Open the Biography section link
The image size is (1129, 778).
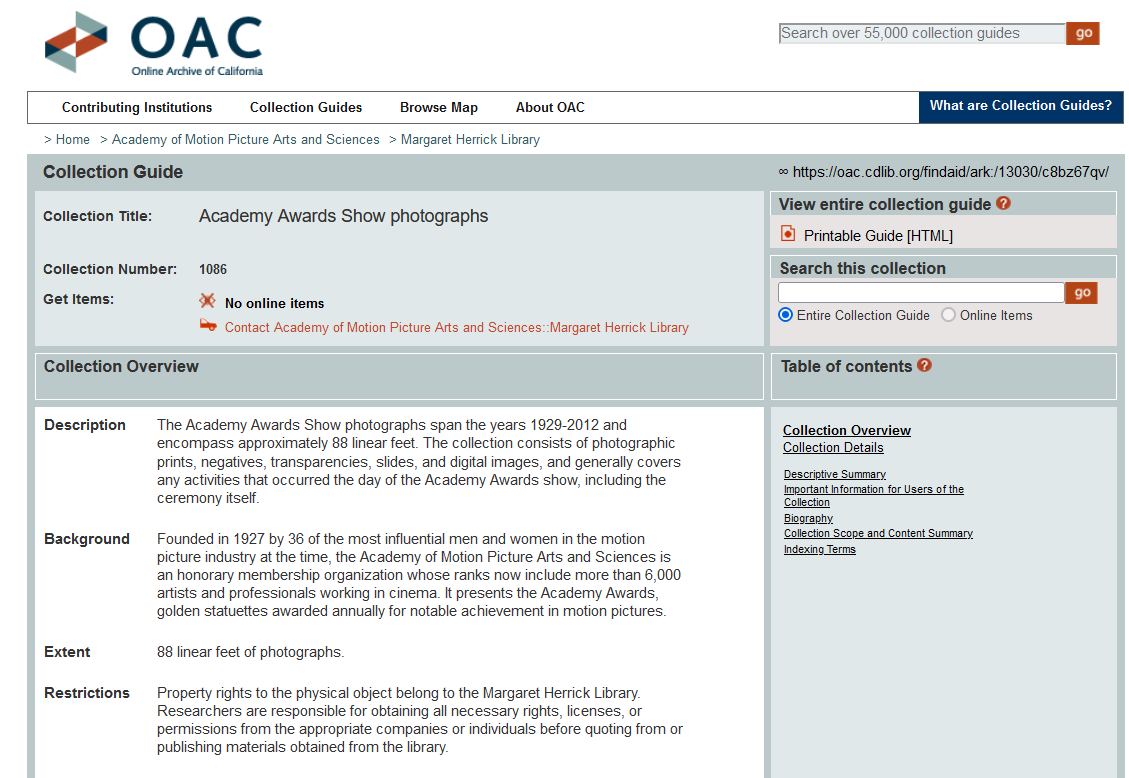tap(808, 518)
